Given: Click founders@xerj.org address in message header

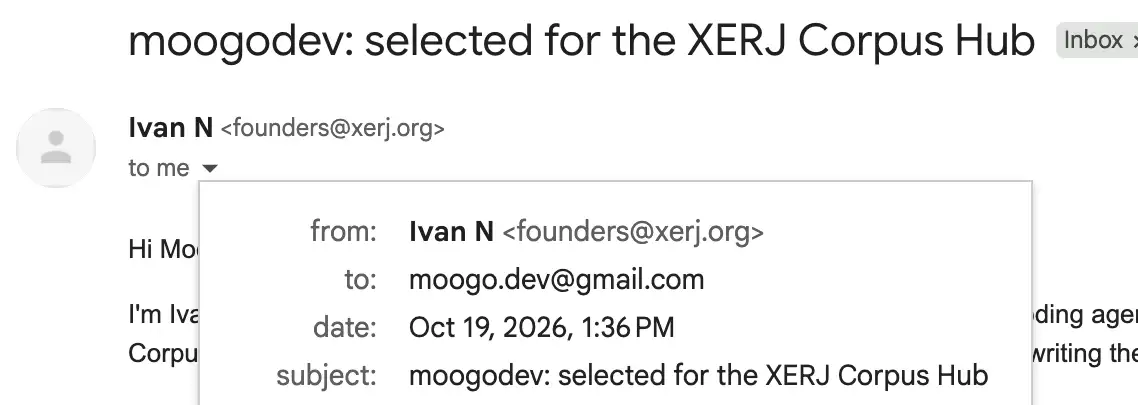Looking at the screenshot, I should click(332, 128).
